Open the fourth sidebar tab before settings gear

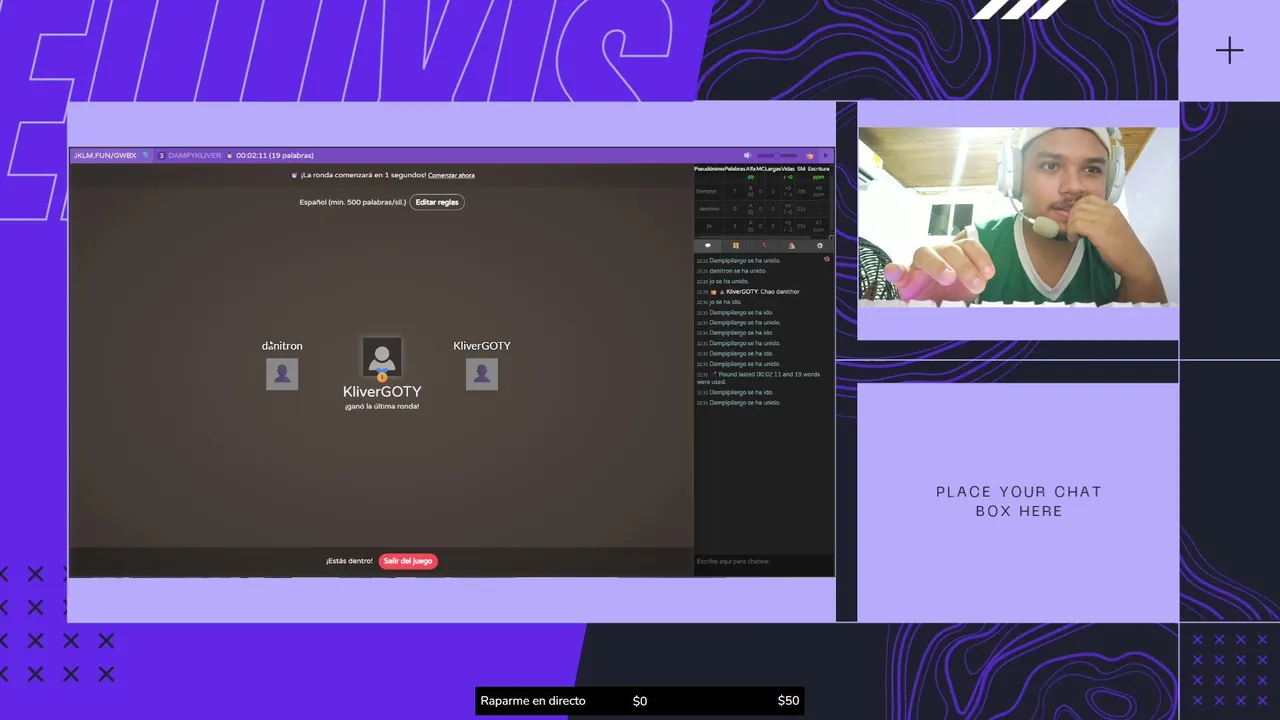tap(792, 245)
